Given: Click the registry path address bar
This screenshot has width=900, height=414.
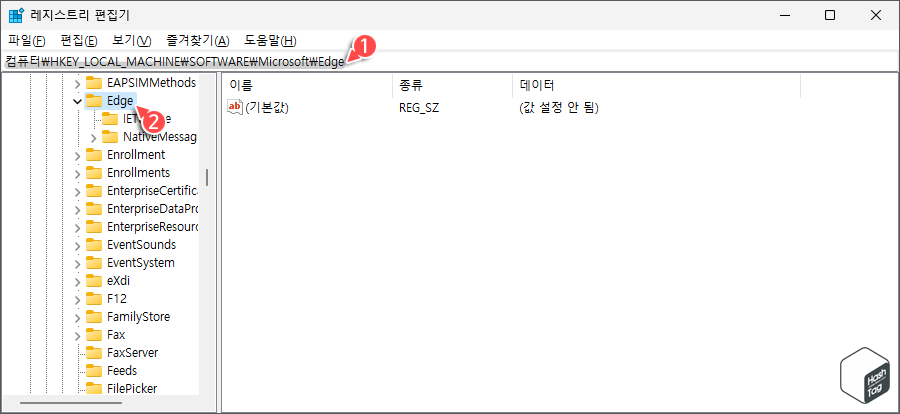Looking at the screenshot, I should tap(450, 61).
